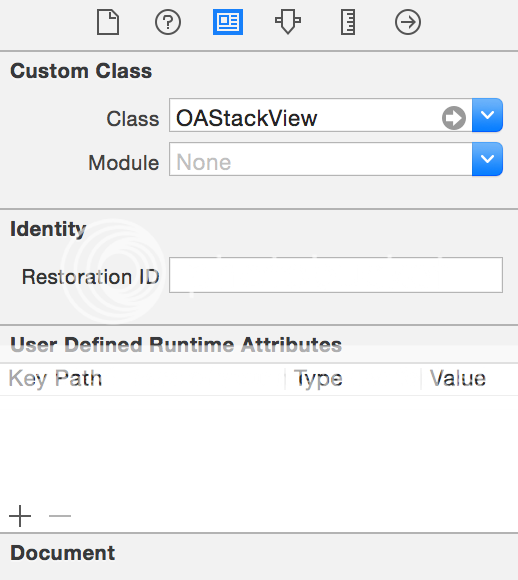Expand the Class dropdown list
Image resolution: width=518 pixels, height=580 pixels.
487,115
